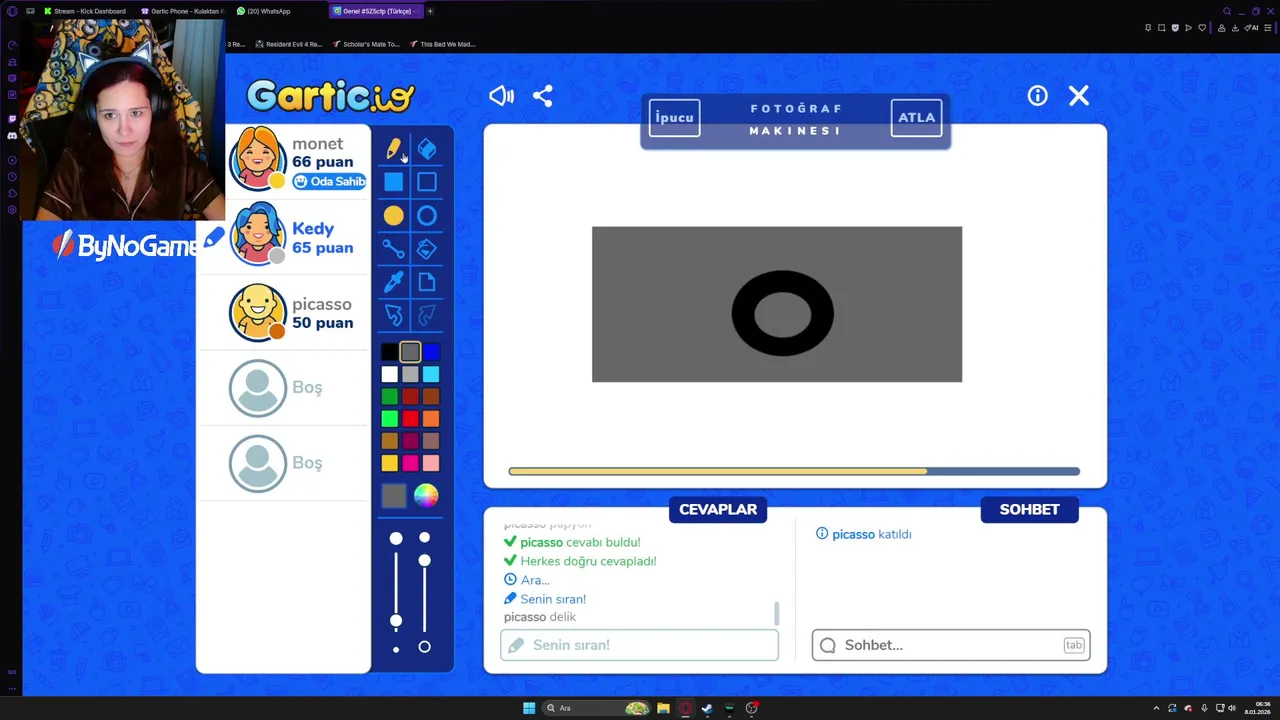
Task: Open the CEVAPLAR answers tab
Action: pos(718,509)
